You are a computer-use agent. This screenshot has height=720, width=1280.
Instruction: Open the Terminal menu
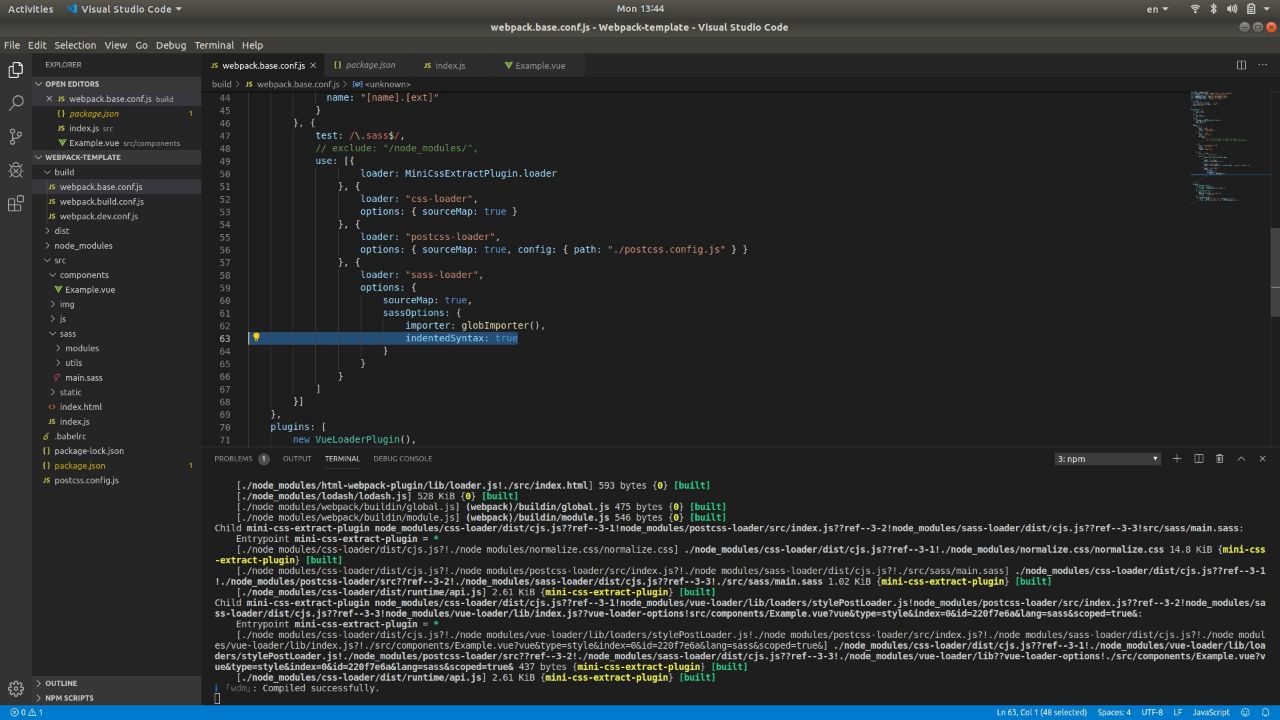pyautogui.click(x=213, y=45)
